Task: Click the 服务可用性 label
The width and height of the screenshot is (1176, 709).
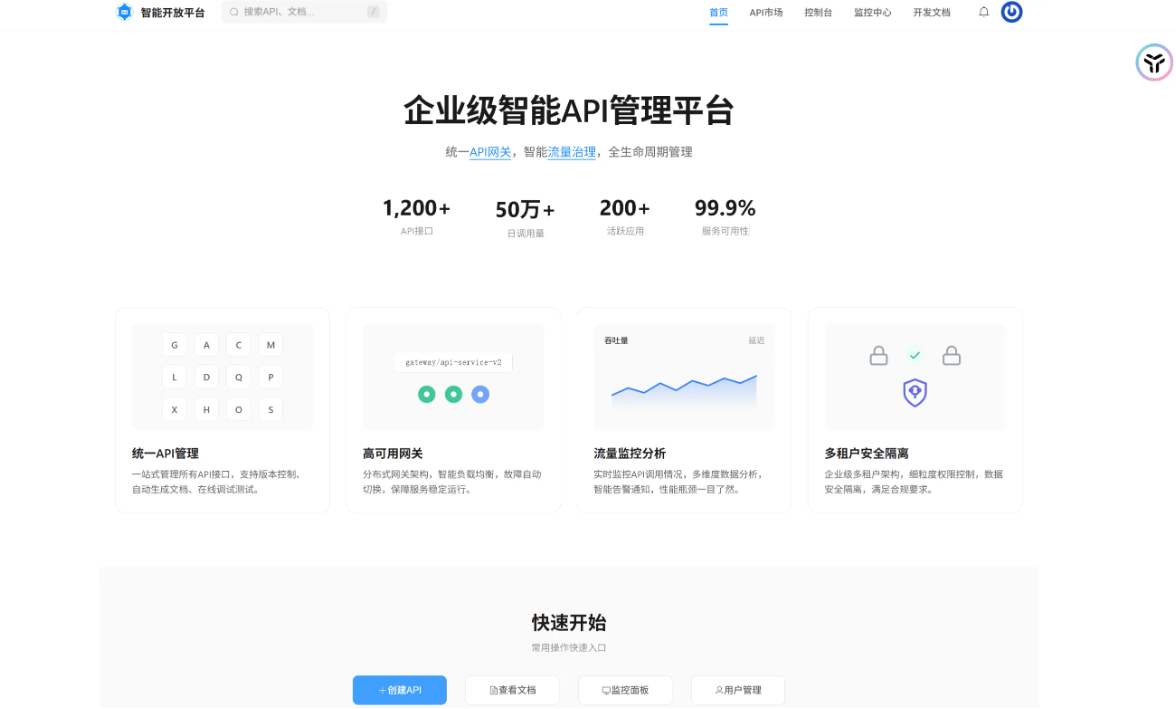Action: (724, 231)
